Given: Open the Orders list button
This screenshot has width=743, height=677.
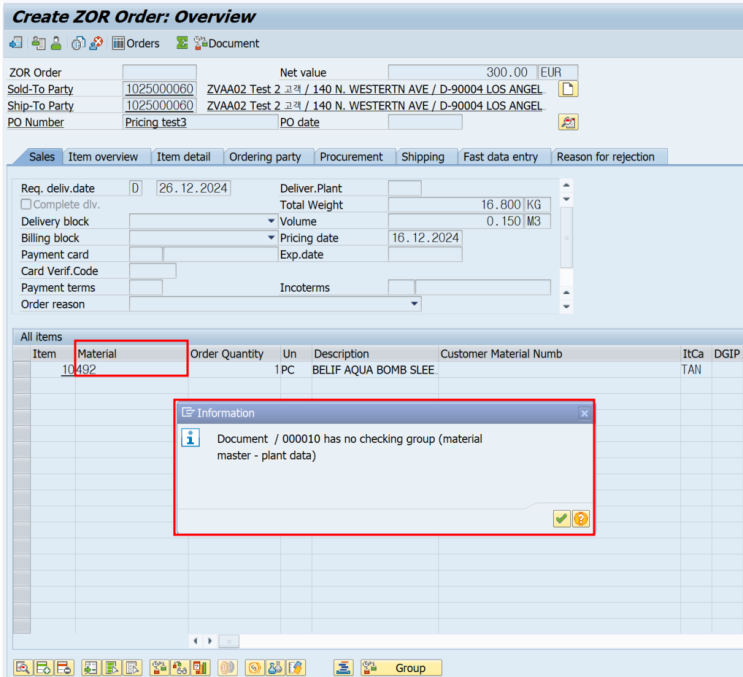Looking at the screenshot, I should 136,43.
